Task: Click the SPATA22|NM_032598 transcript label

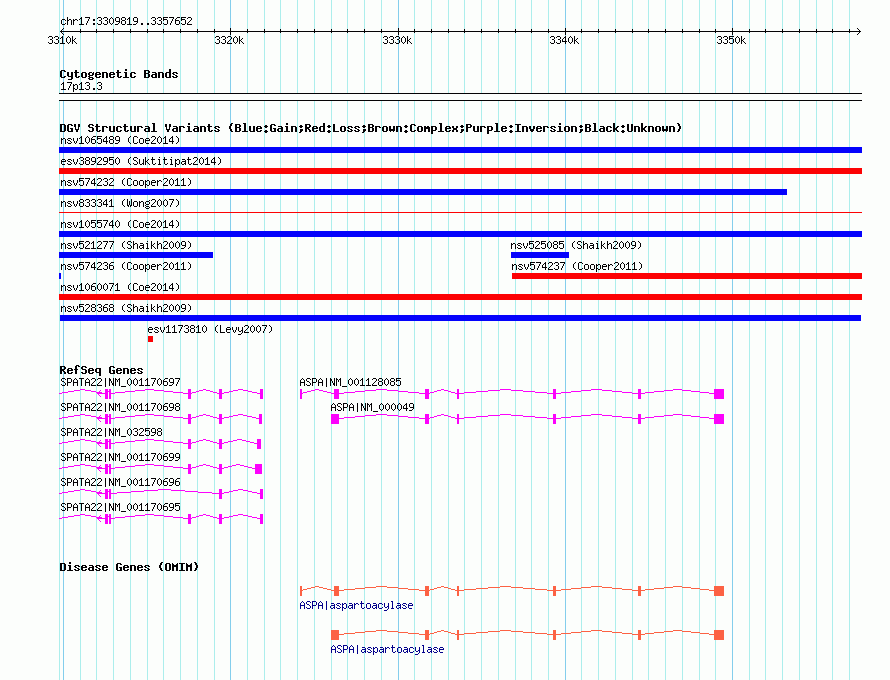Action: pos(111,432)
